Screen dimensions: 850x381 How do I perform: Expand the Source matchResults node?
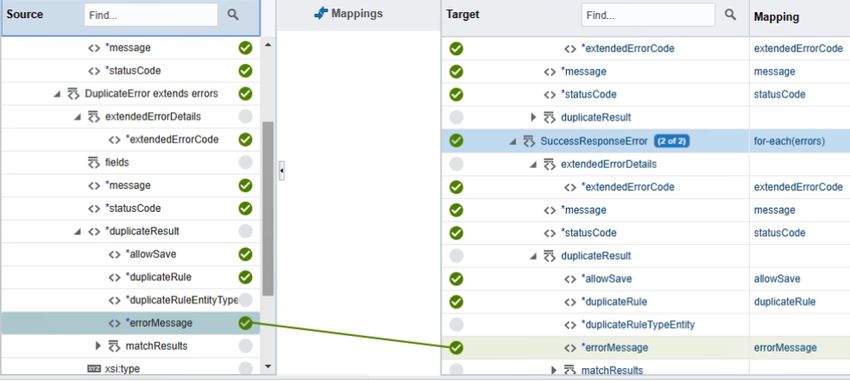point(98,345)
